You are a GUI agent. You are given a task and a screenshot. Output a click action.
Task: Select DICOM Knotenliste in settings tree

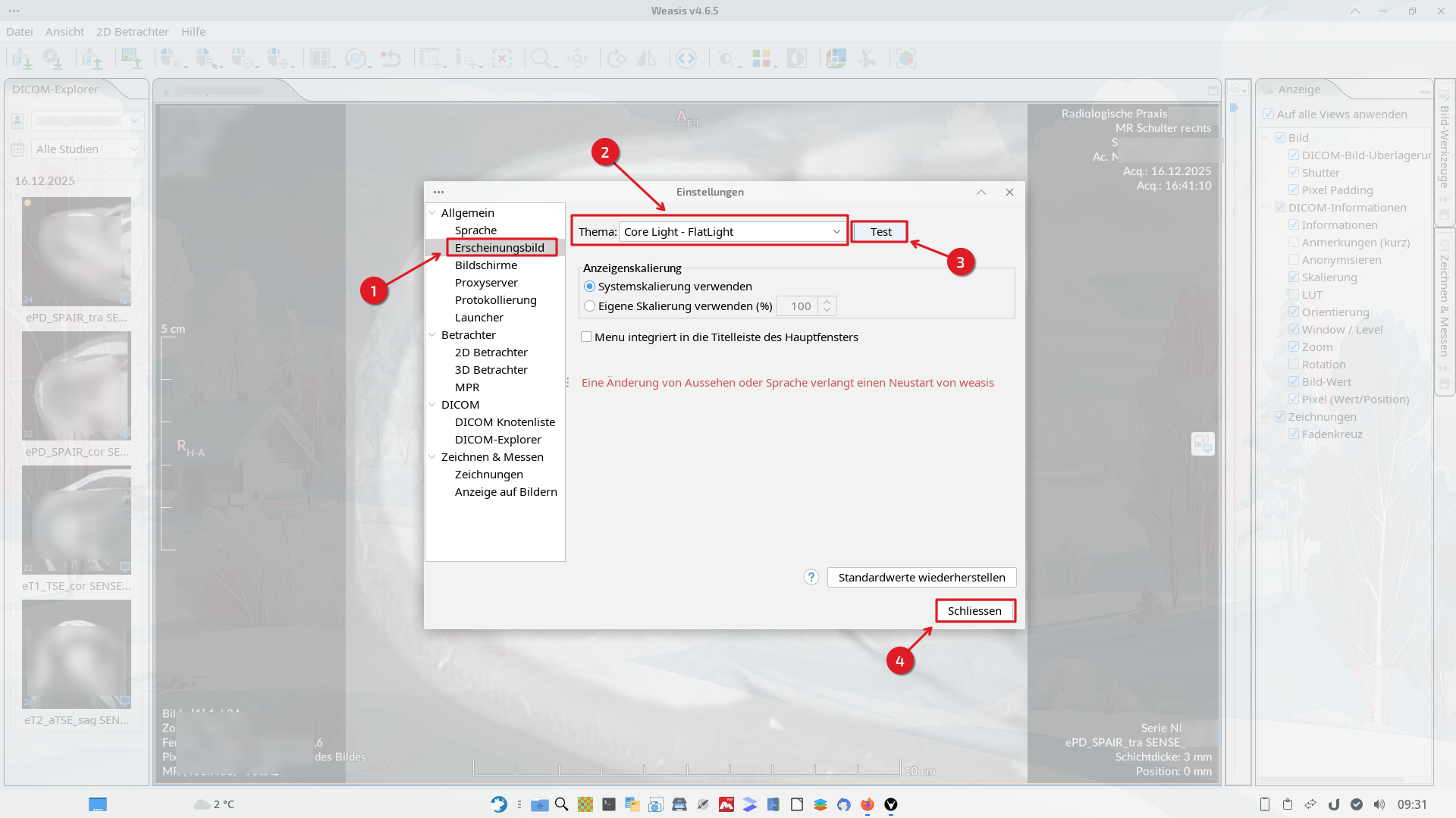coord(504,422)
